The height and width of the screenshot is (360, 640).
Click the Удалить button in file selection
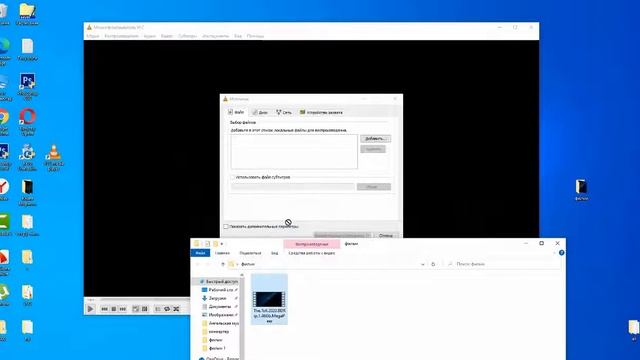pos(373,149)
